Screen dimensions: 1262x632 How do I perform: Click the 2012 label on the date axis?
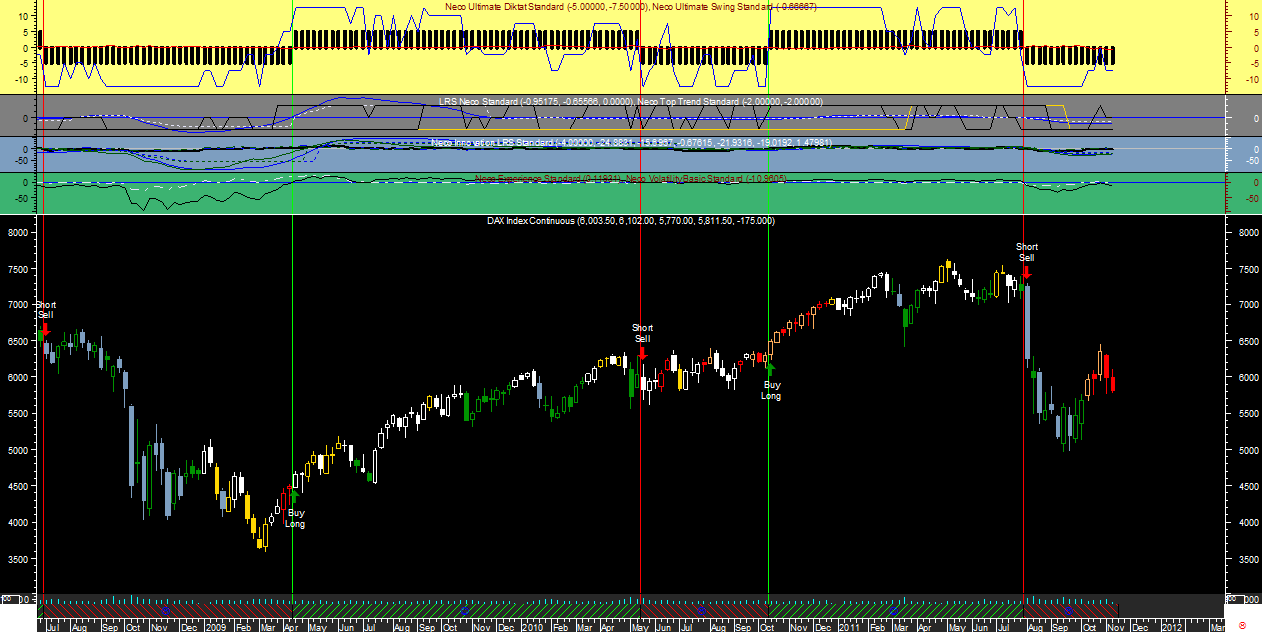1172,626
